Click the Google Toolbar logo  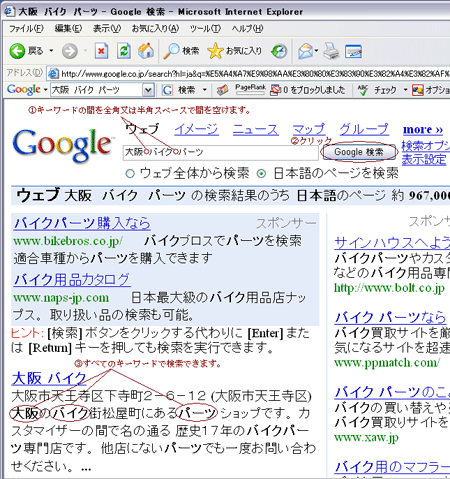coord(24,89)
